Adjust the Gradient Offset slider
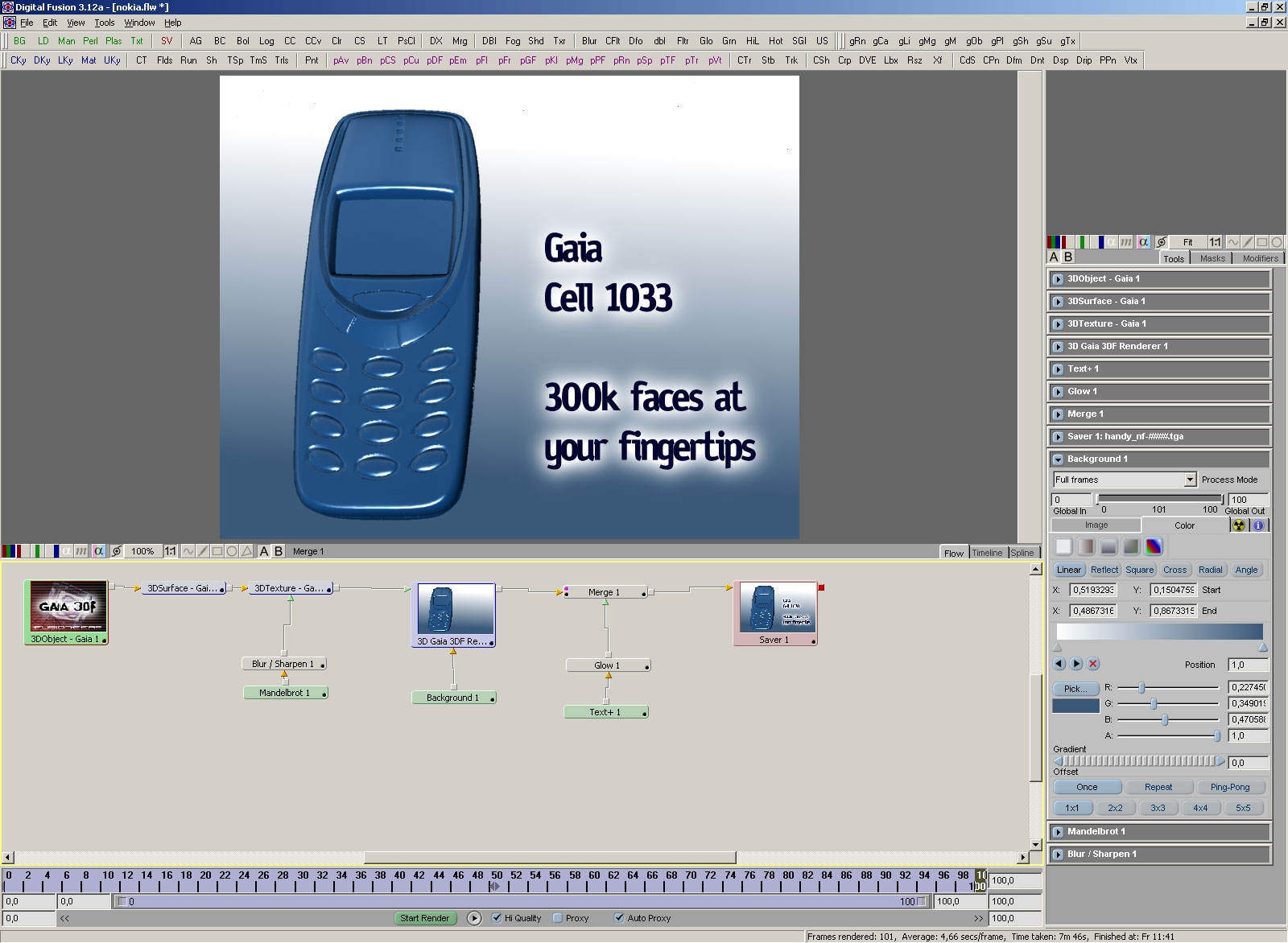1288x943 pixels. 1139,761
